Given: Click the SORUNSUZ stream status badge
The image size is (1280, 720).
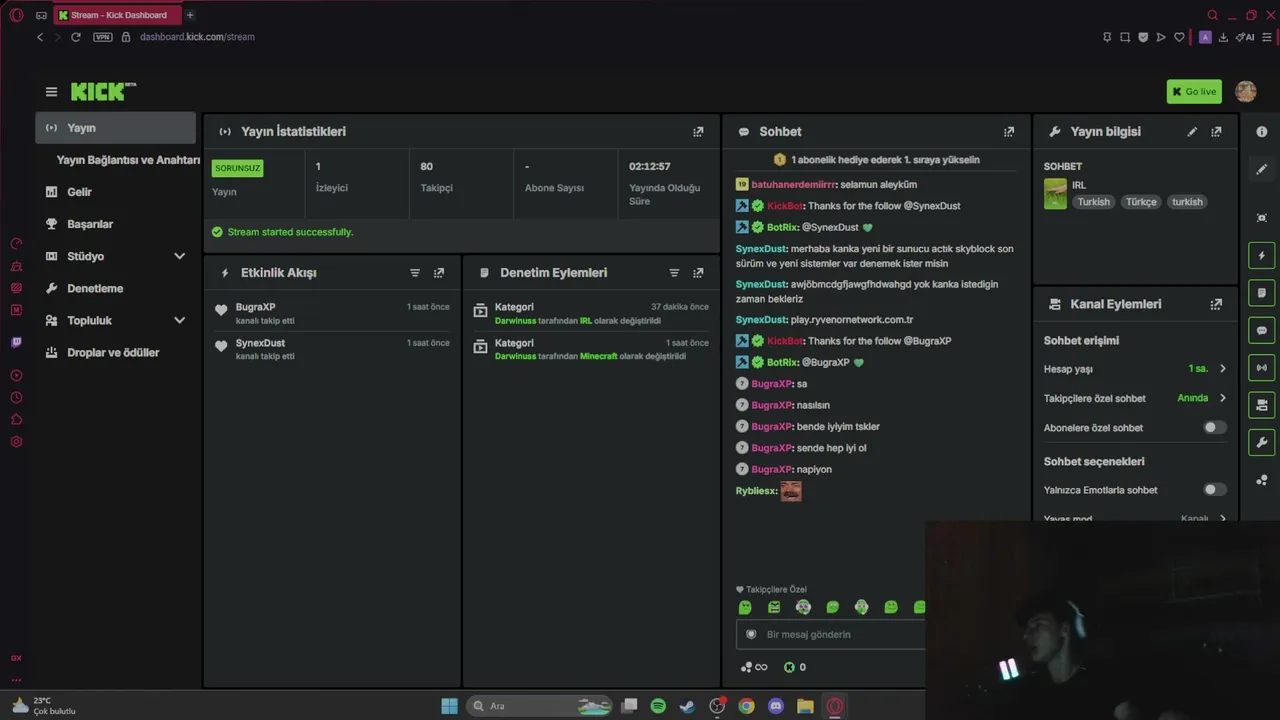Looking at the screenshot, I should tap(237, 168).
